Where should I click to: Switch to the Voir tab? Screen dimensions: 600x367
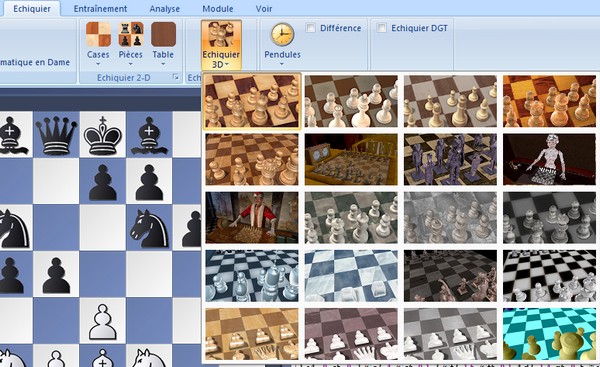click(x=264, y=8)
